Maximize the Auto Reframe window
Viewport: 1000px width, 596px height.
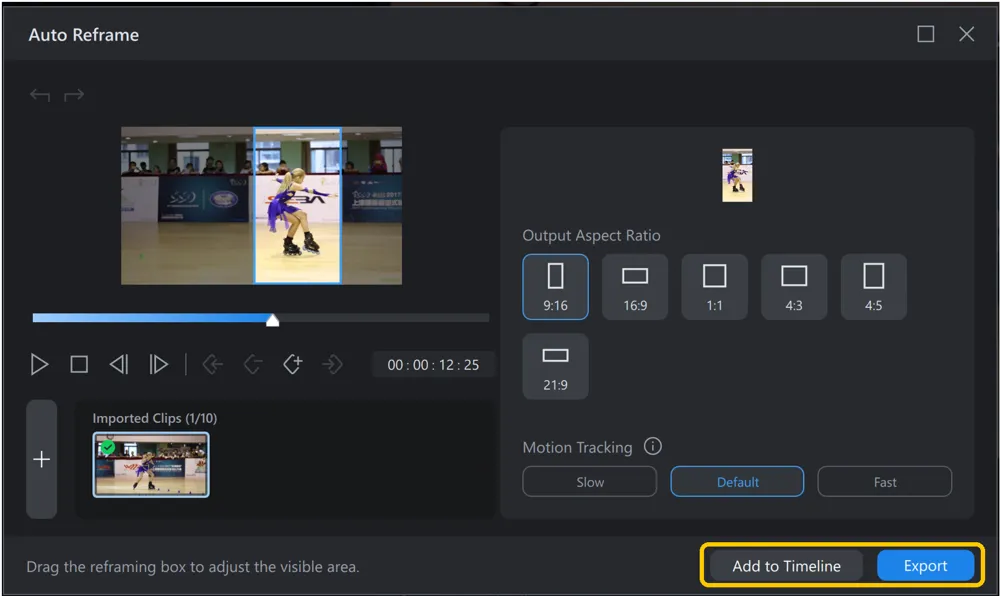[x=925, y=34]
